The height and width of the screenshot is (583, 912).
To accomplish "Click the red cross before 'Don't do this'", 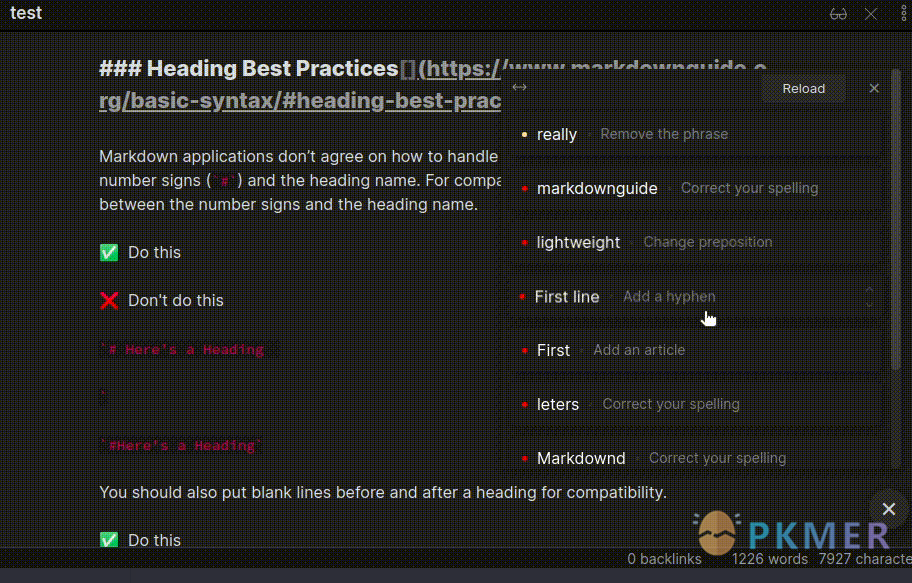I will (x=109, y=300).
